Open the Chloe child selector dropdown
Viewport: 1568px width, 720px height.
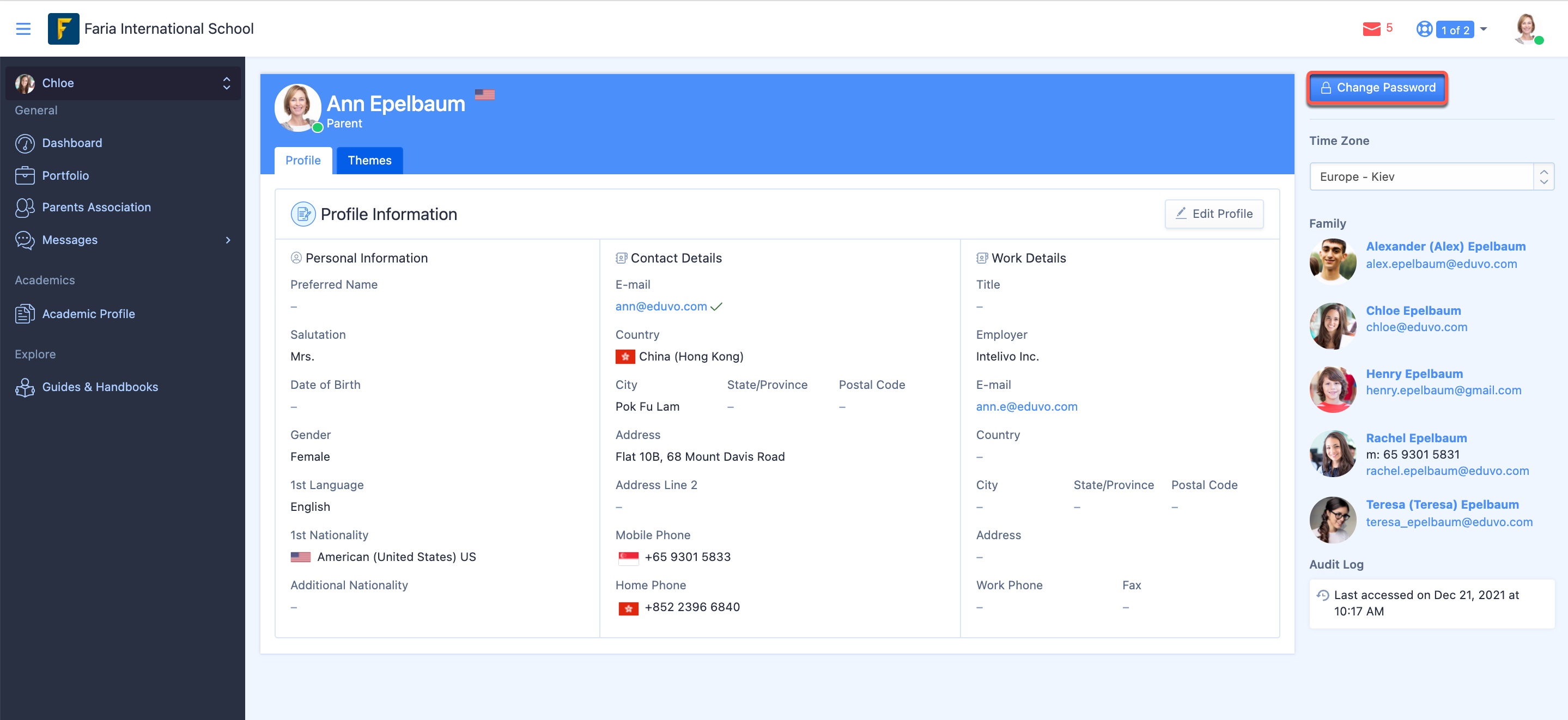click(123, 83)
